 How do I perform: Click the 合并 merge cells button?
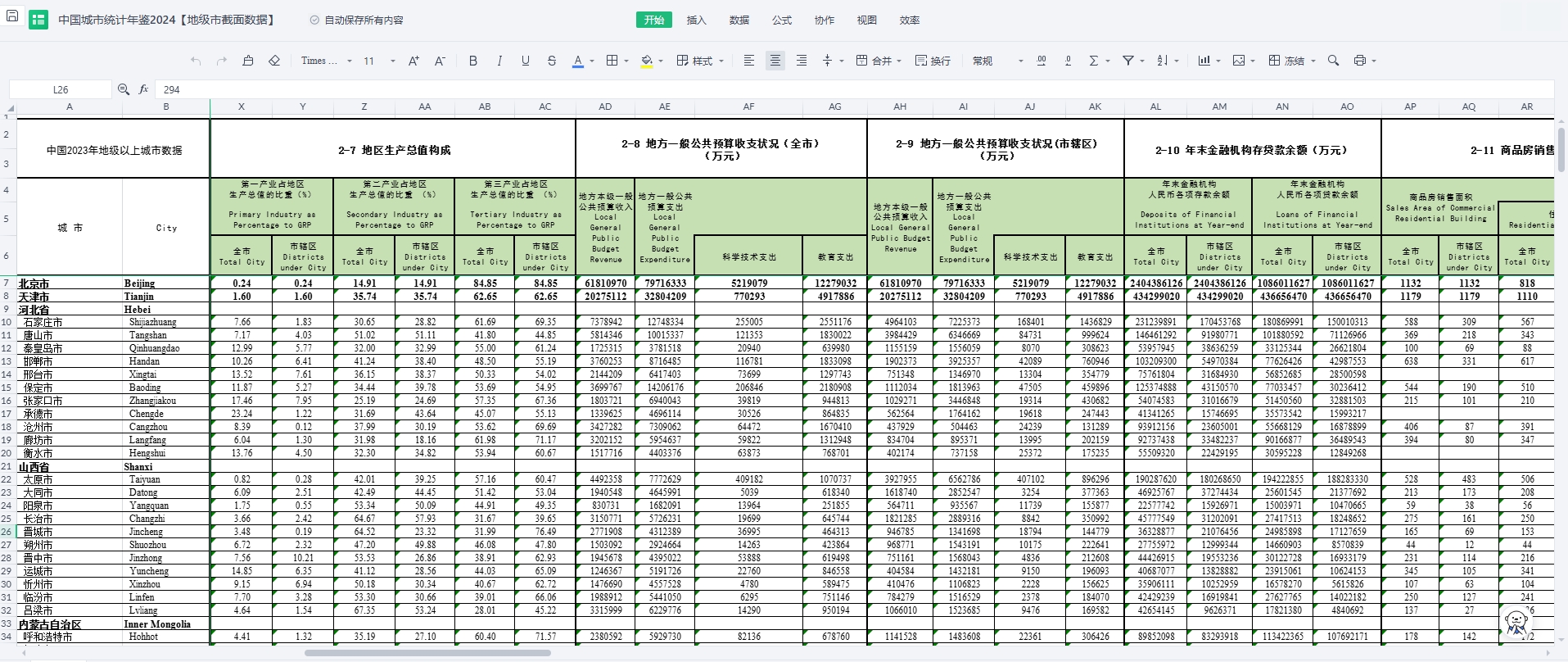pos(874,61)
